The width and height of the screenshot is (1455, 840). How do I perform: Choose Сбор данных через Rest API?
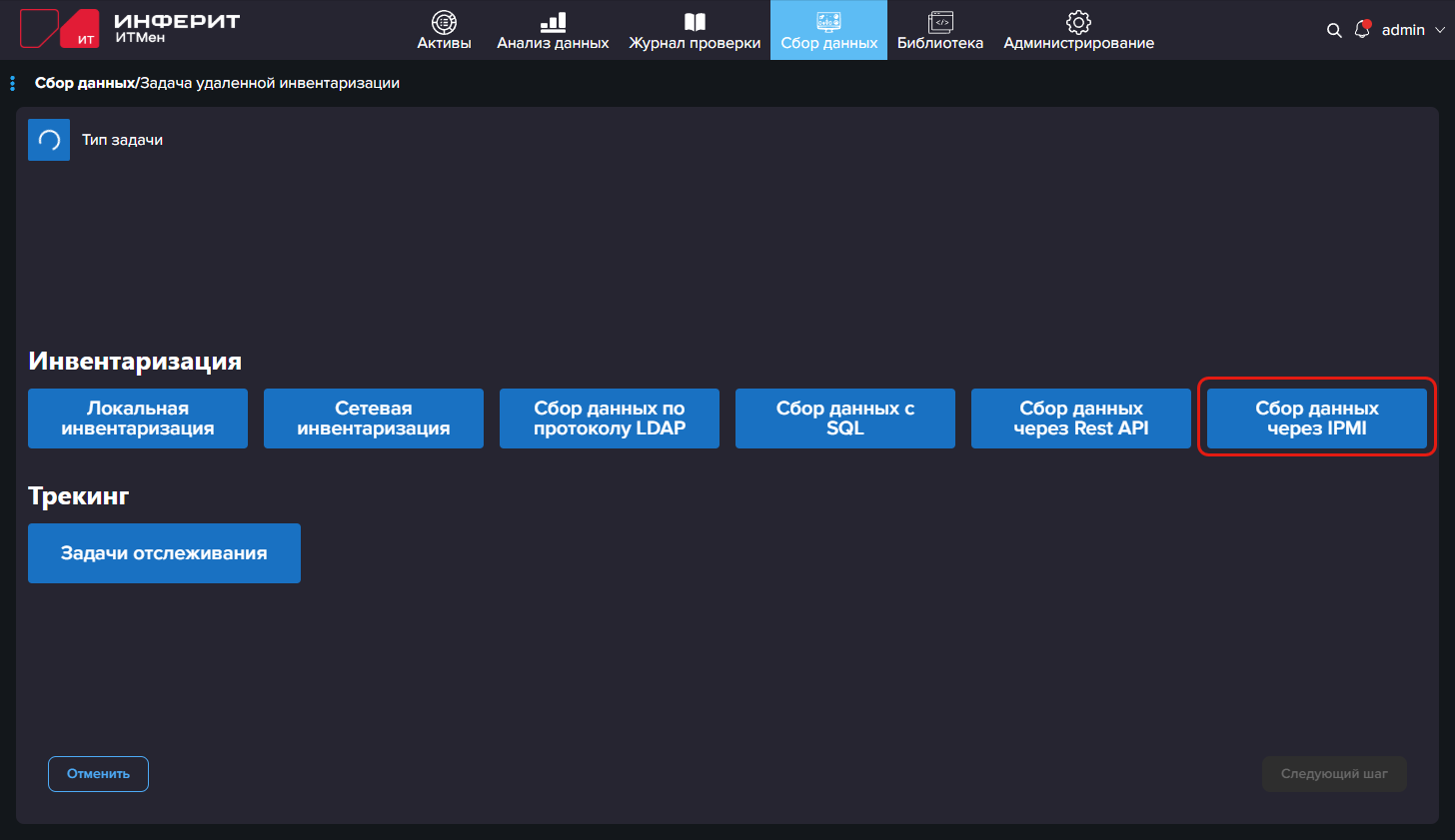pos(1081,419)
